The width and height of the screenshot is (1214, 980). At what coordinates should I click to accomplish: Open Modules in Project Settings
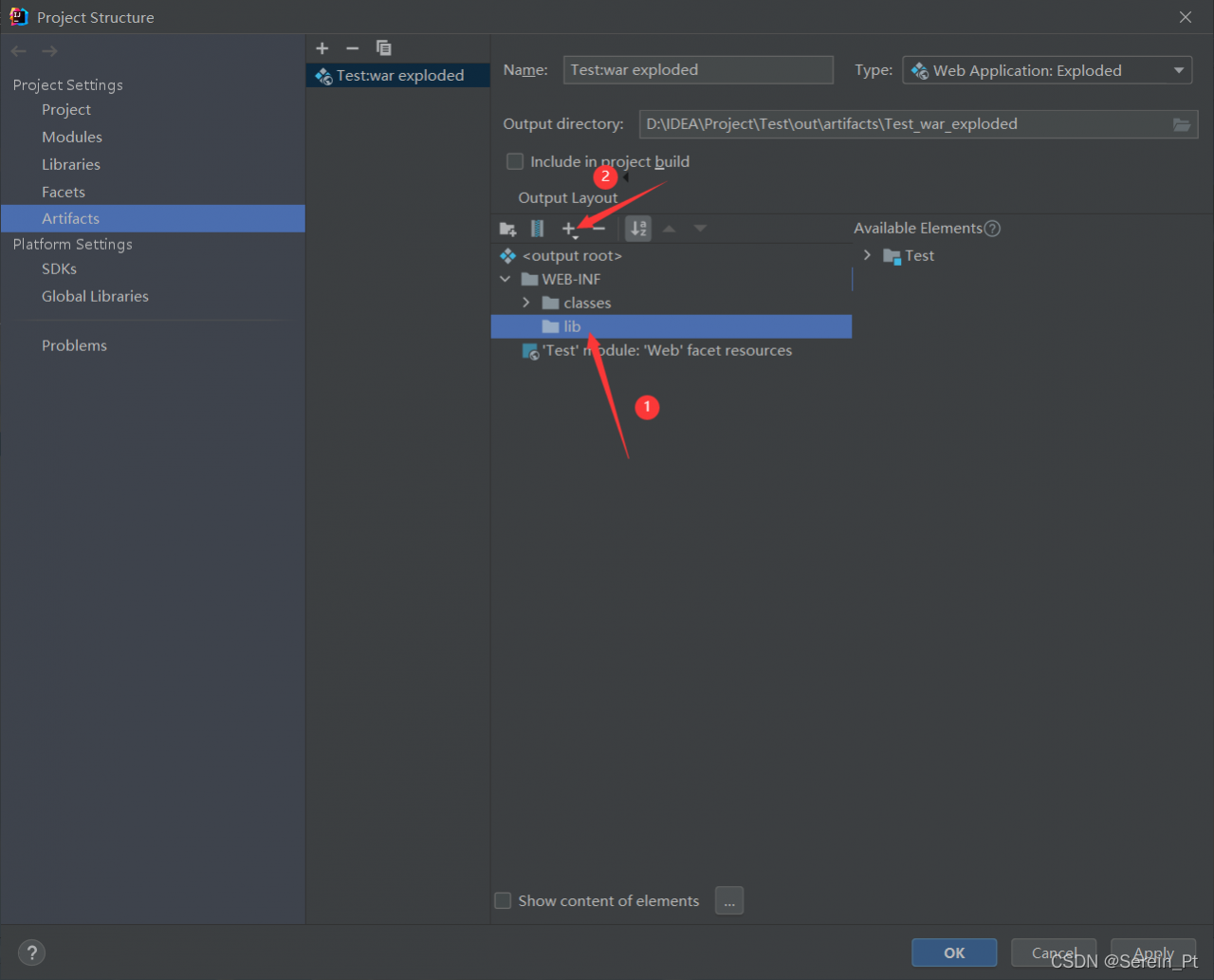pyautogui.click(x=72, y=137)
